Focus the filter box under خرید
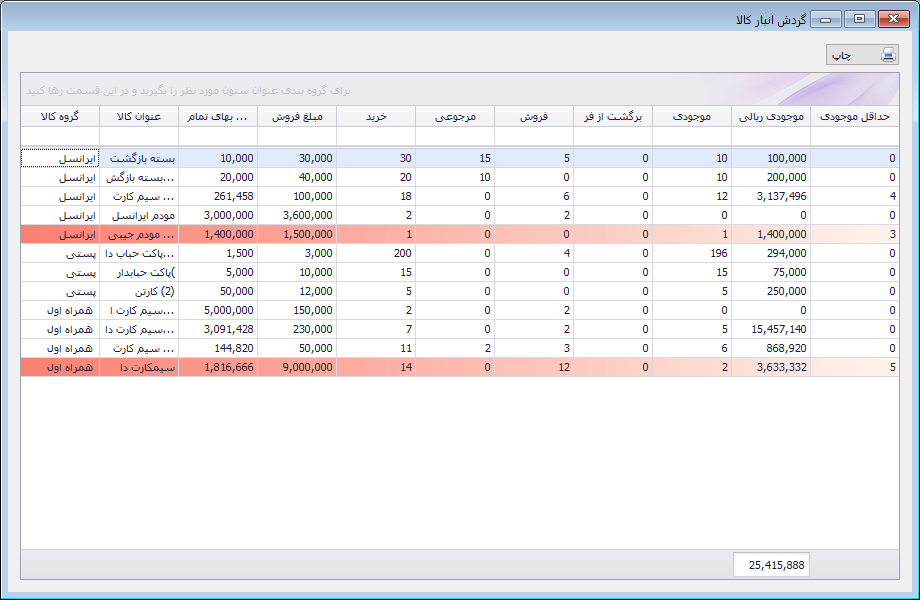920x600 pixels. 376,136
